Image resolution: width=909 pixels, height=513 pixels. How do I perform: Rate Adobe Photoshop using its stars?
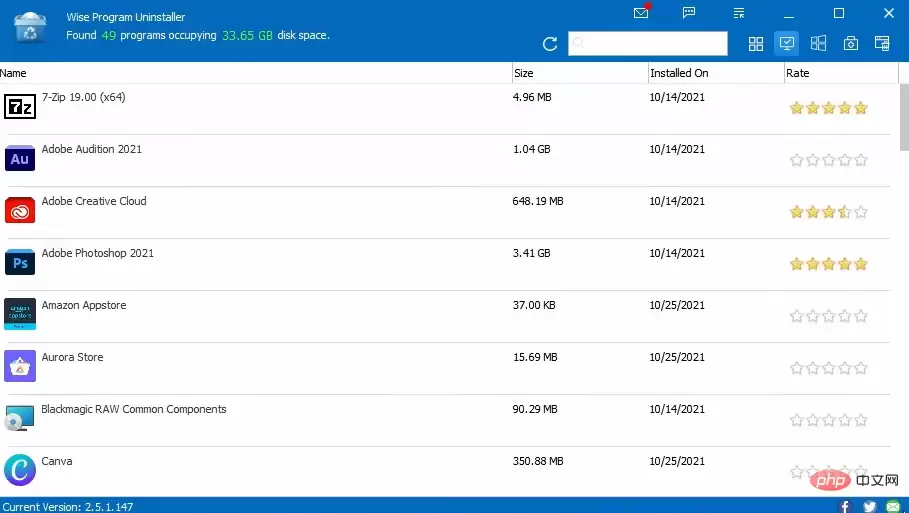[x=828, y=264]
